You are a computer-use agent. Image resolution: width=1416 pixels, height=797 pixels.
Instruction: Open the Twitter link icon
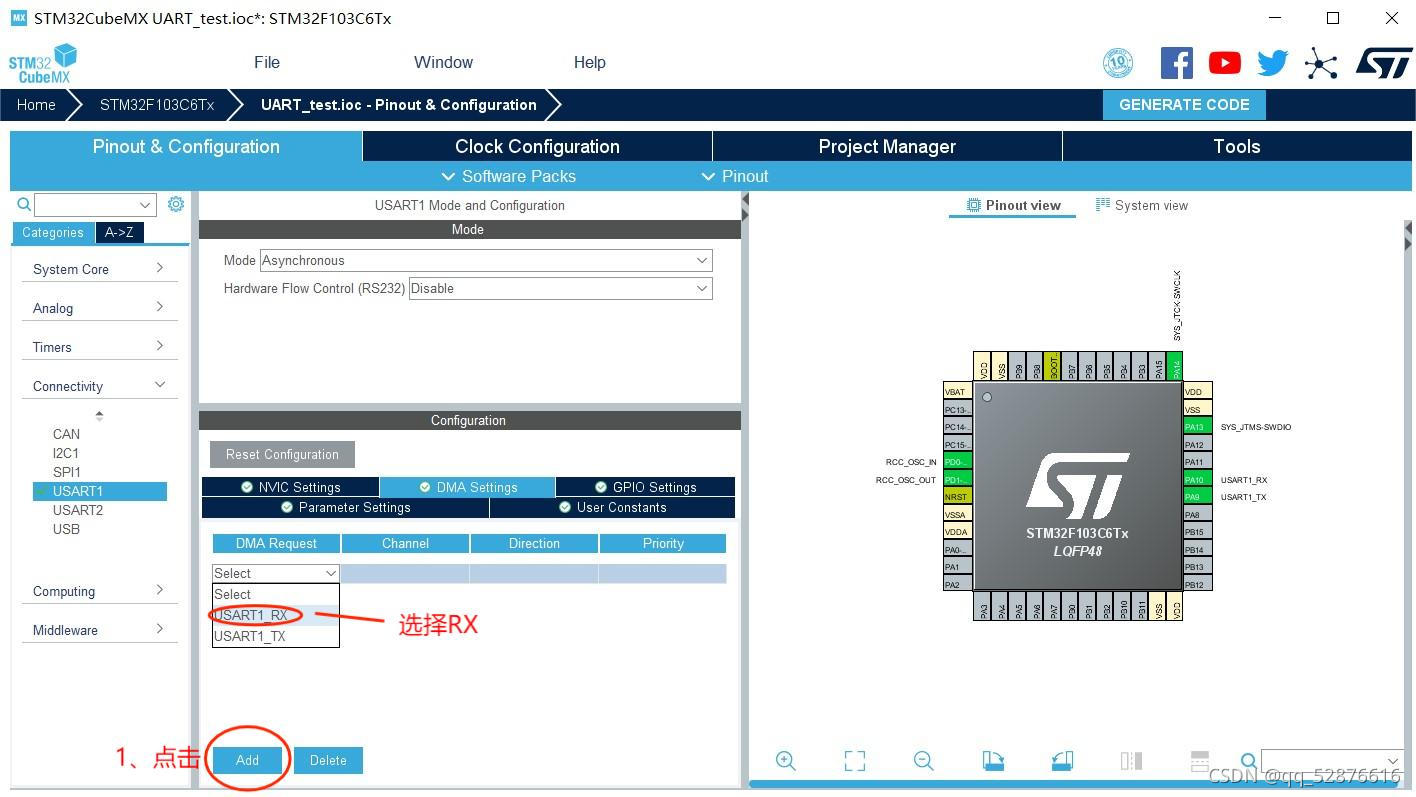1273,63
